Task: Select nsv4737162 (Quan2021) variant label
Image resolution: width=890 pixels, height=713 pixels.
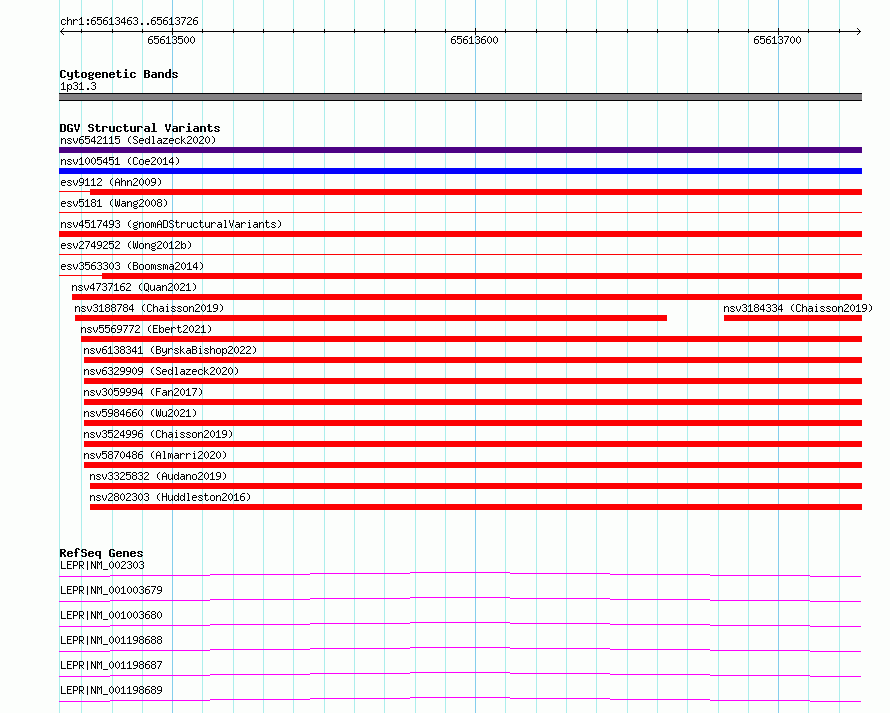Action: point(134,287)
